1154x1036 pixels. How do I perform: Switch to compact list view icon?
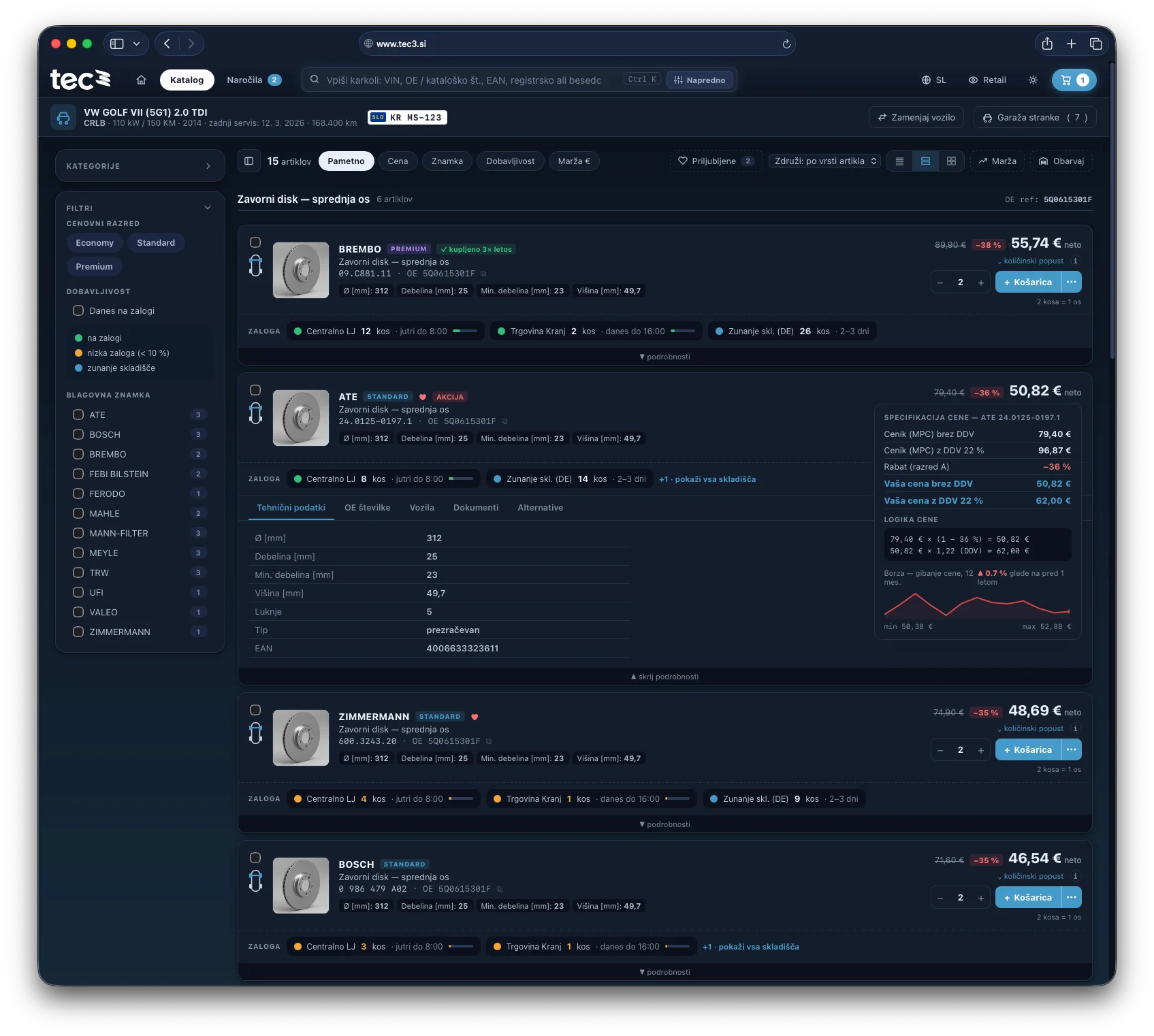(899, 161)
